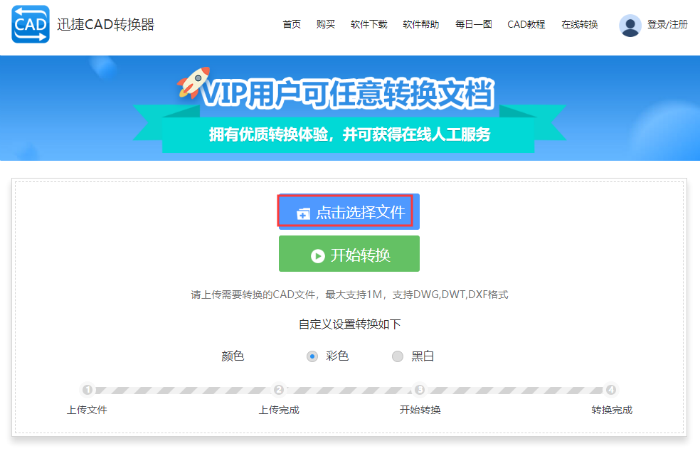The height and width of the screenshot is (450, 700).
Task: Click step 1 上传文件 circle marker
Action: 88,390
